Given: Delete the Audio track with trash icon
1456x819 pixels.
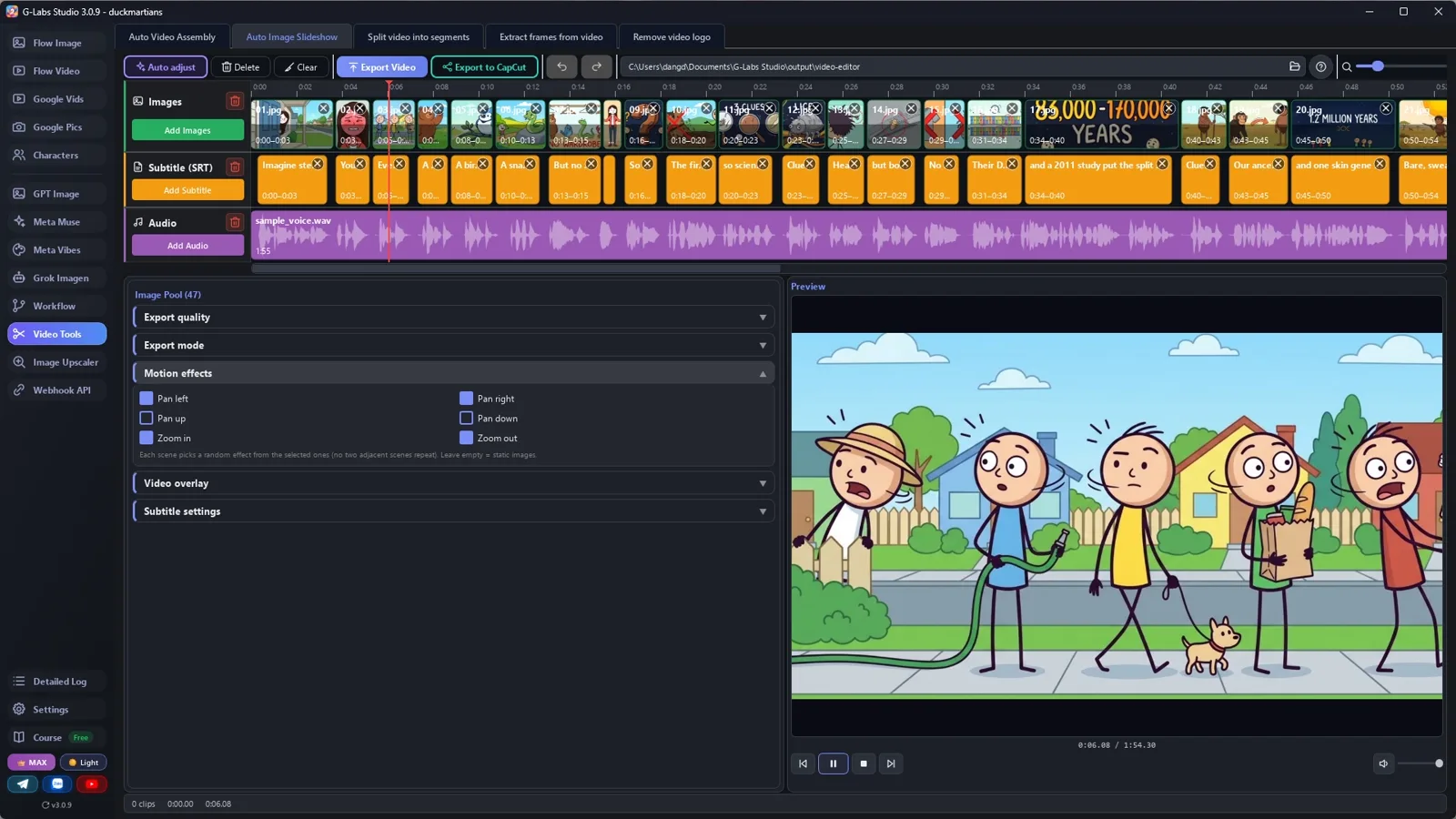Looking at the screenshot, I should tap(235, 222).
